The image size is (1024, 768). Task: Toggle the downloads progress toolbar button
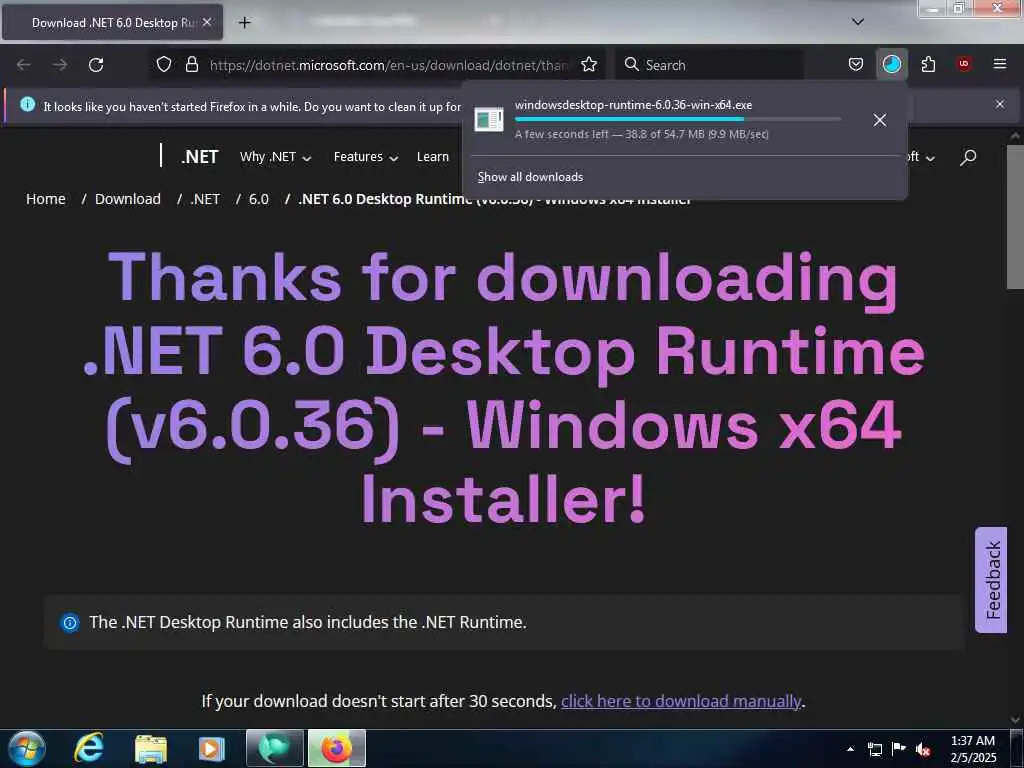pos(891,65)
